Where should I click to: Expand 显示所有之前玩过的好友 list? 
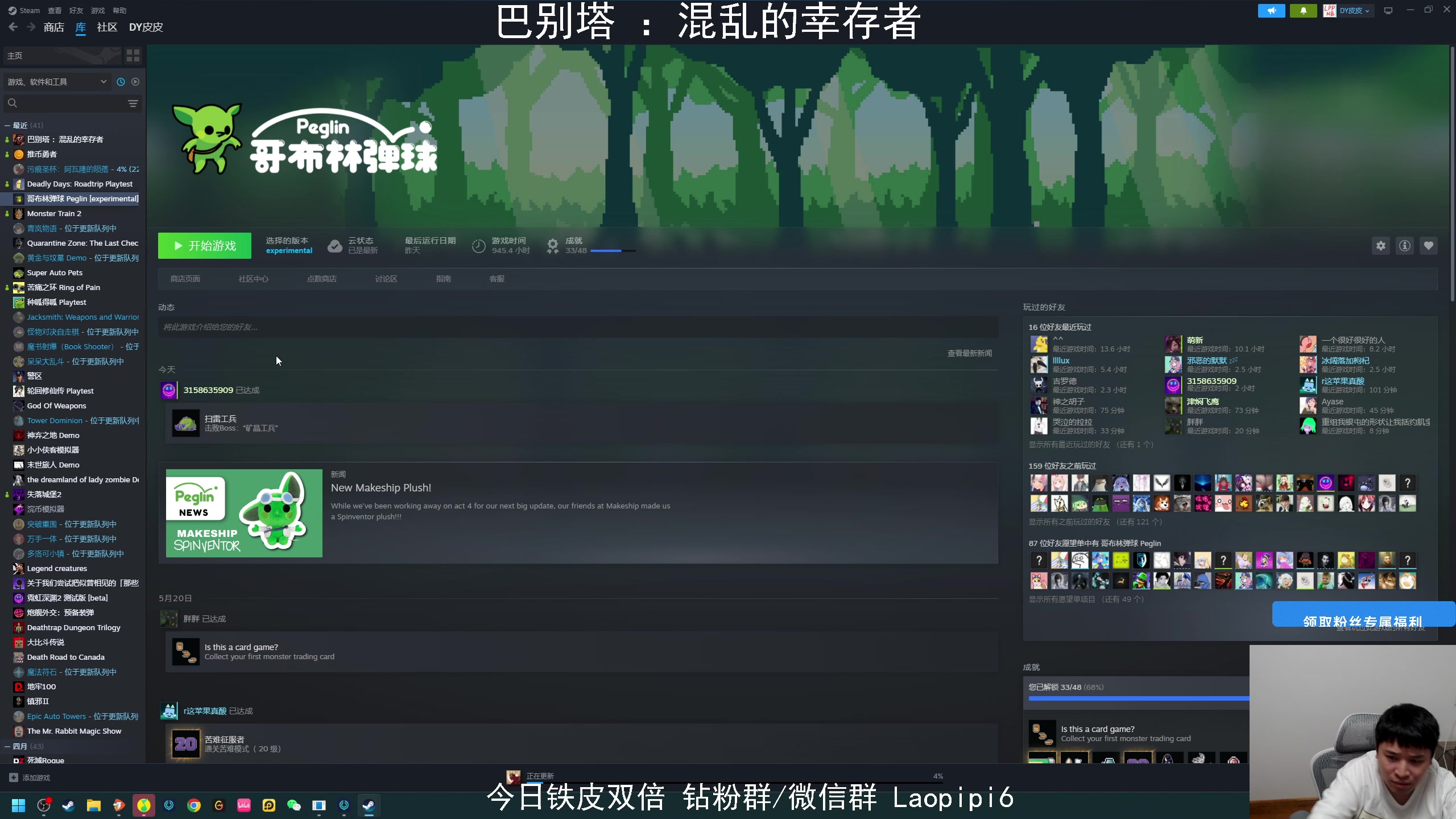click(1095, 522)
